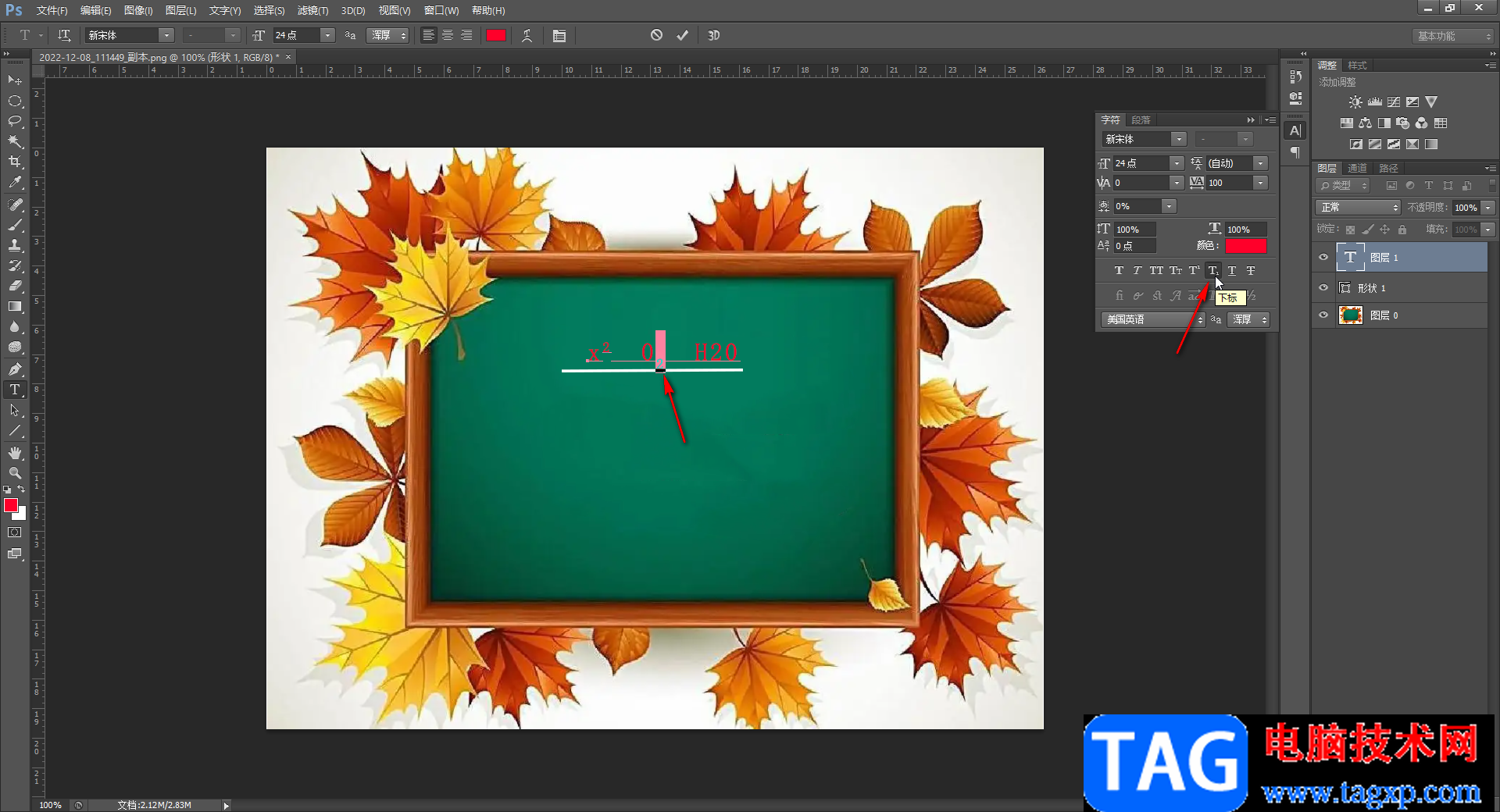Switch to the 段落 panel tab
Image resolution: width=1500 pixels, height=812 pixels.
point(1141,119)
